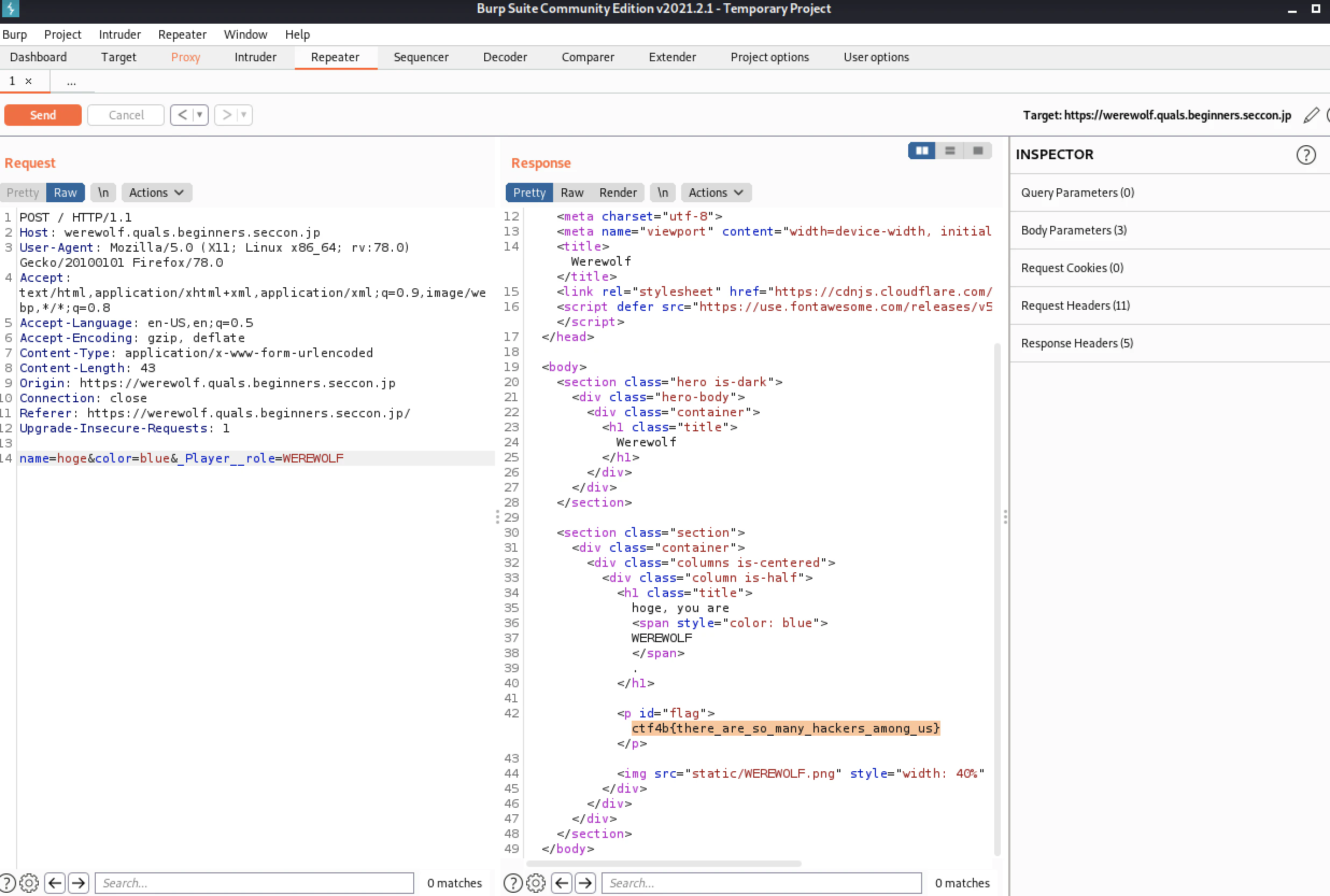Open request search settings gear icon
The image size is (1330, 896).
(x=29, y=883)
